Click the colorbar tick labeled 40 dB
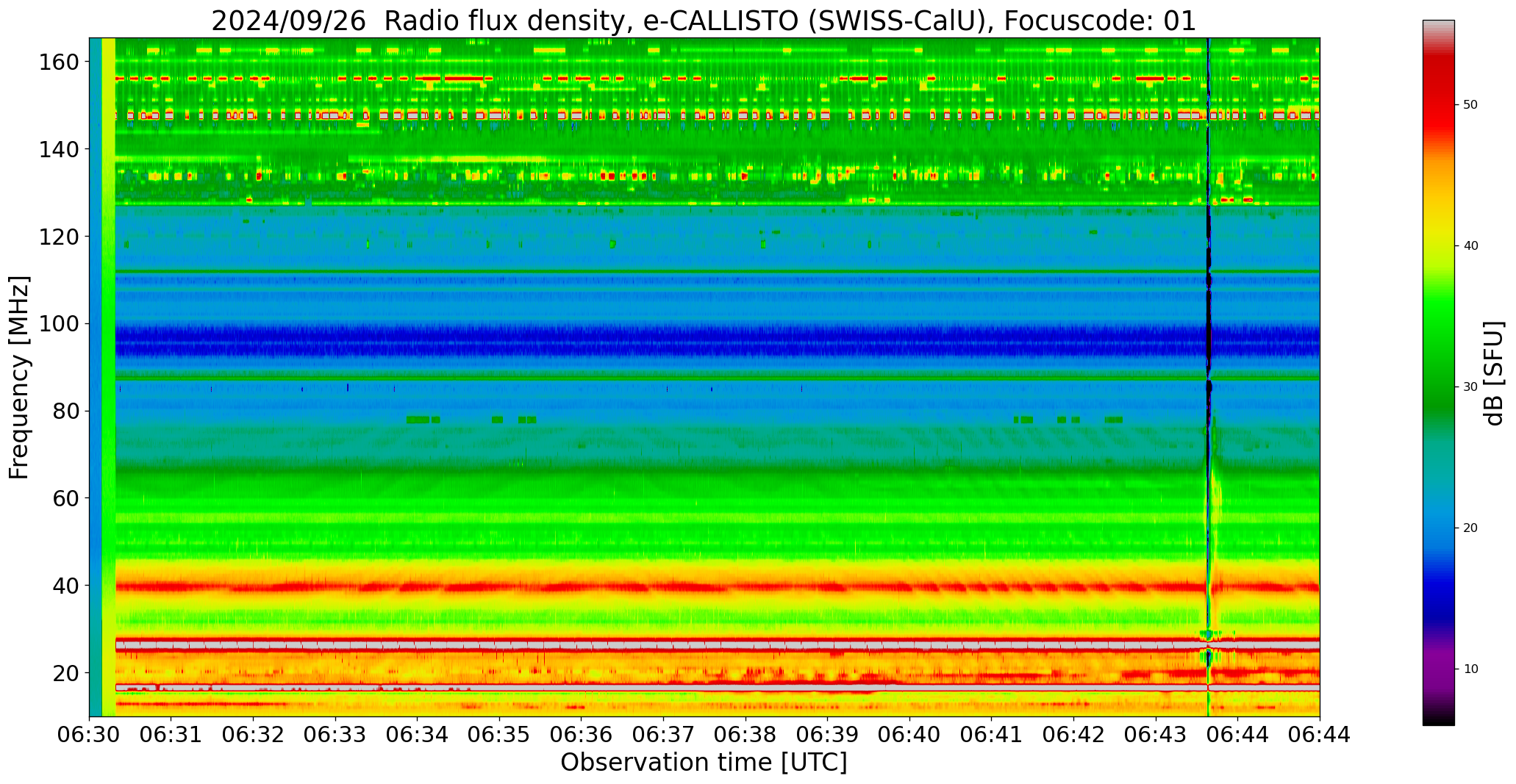 click(x=1470, y=246)
